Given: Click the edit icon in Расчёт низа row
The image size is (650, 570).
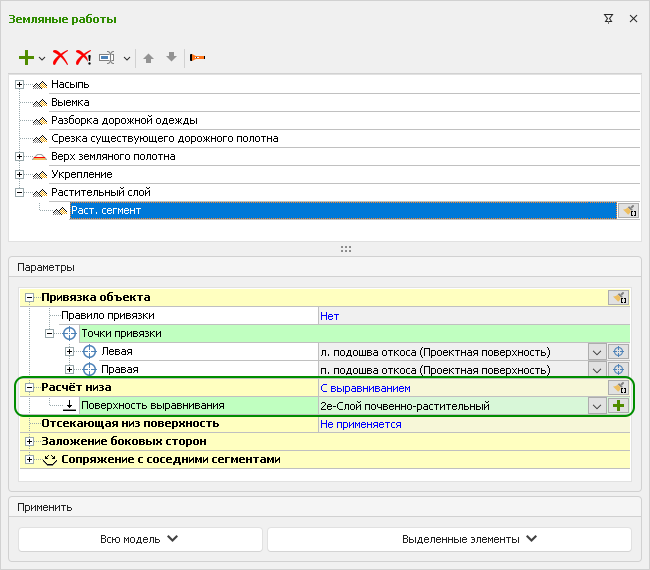Looking at the screenshot, I should [619, 387].
